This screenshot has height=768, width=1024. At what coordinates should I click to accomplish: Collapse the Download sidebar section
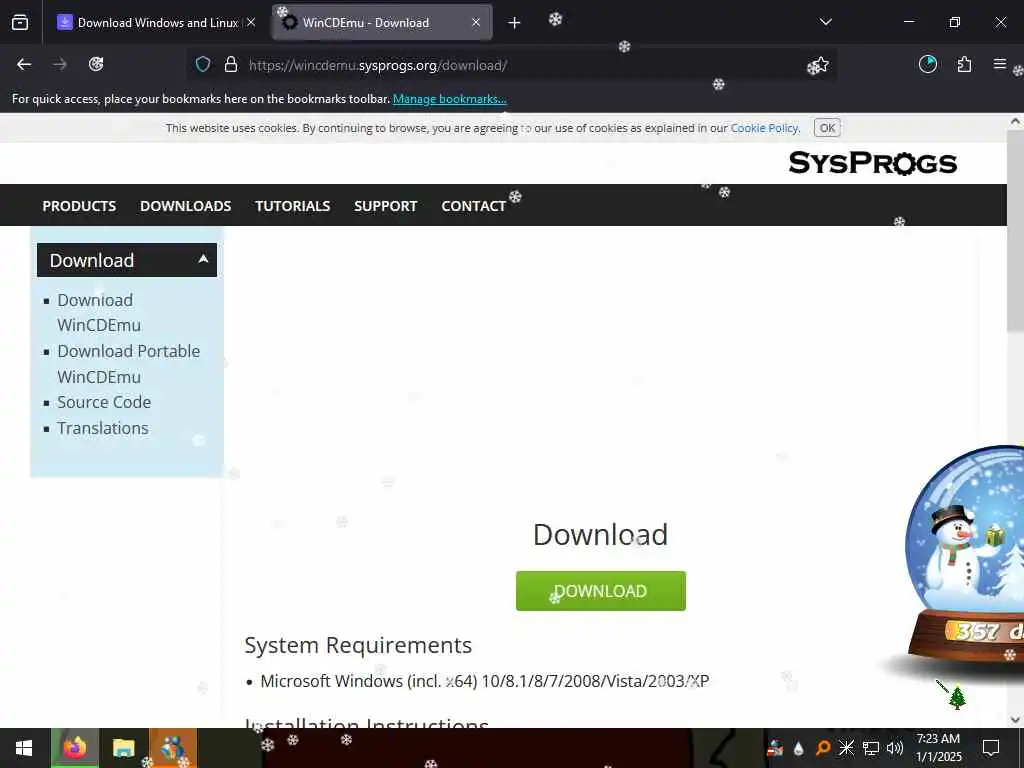click(x=127, y=260)
